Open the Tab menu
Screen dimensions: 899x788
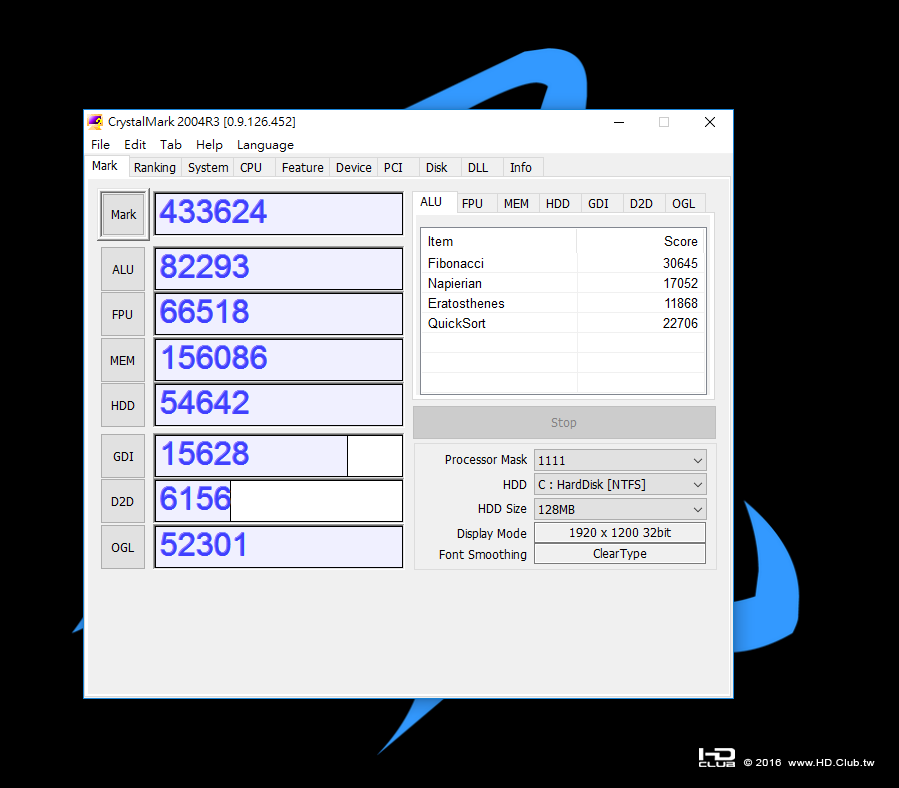click(171, 145)
